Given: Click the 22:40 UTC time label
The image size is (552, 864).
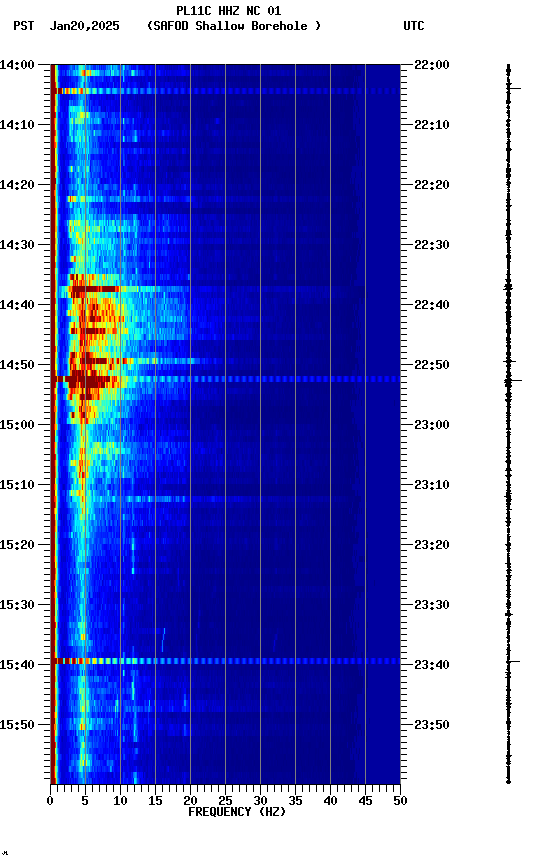Looking at the screenshot, I should tap(432, 305).
